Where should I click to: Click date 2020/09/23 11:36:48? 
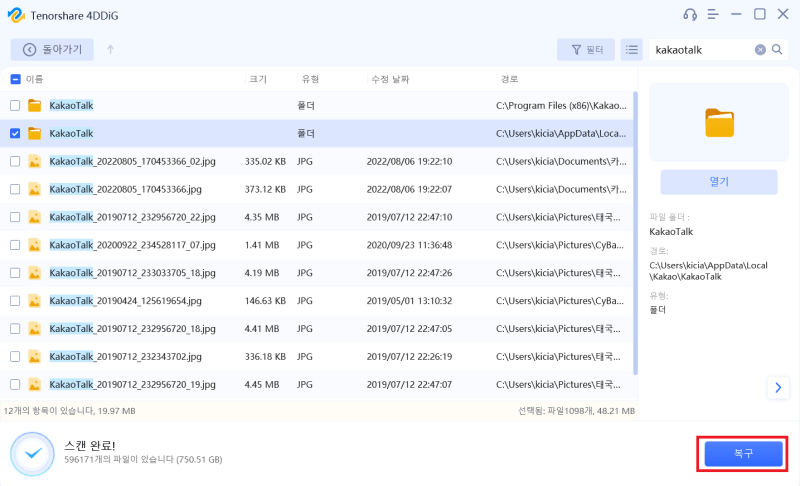(x=409, y=245)
